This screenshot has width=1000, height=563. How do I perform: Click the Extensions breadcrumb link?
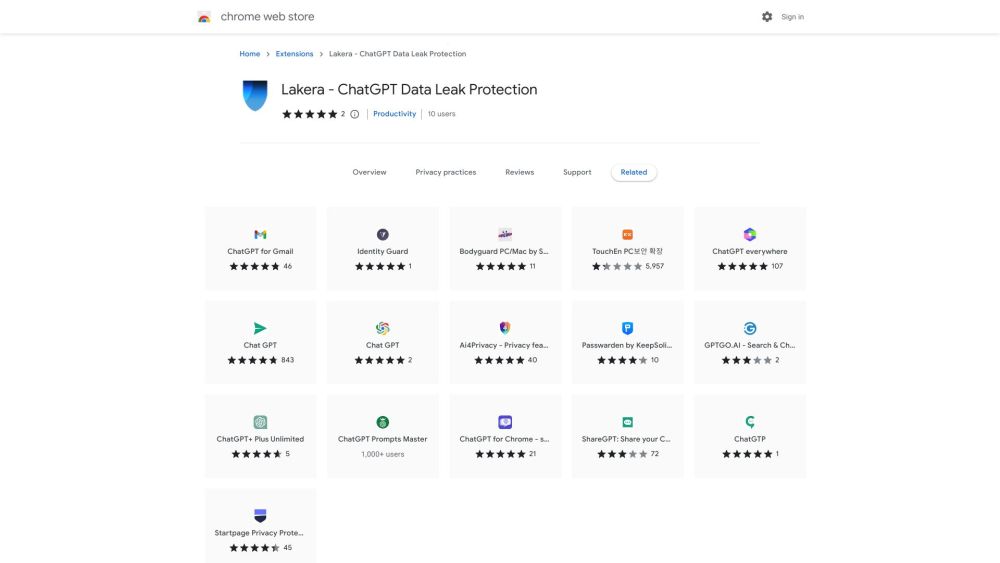[x=294, y=54]
